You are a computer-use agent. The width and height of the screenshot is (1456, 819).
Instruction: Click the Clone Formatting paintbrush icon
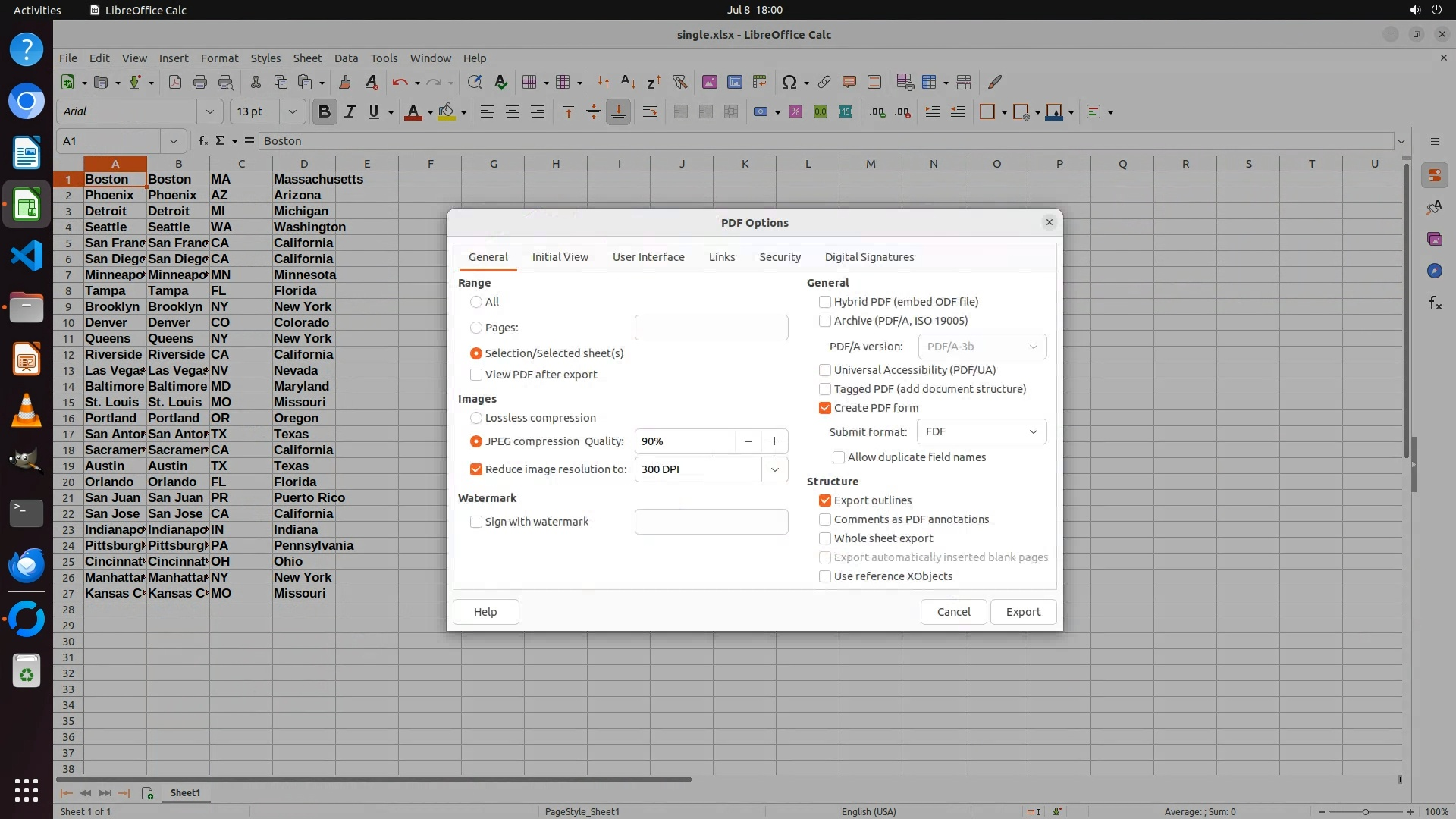click(x=345, y=82)
